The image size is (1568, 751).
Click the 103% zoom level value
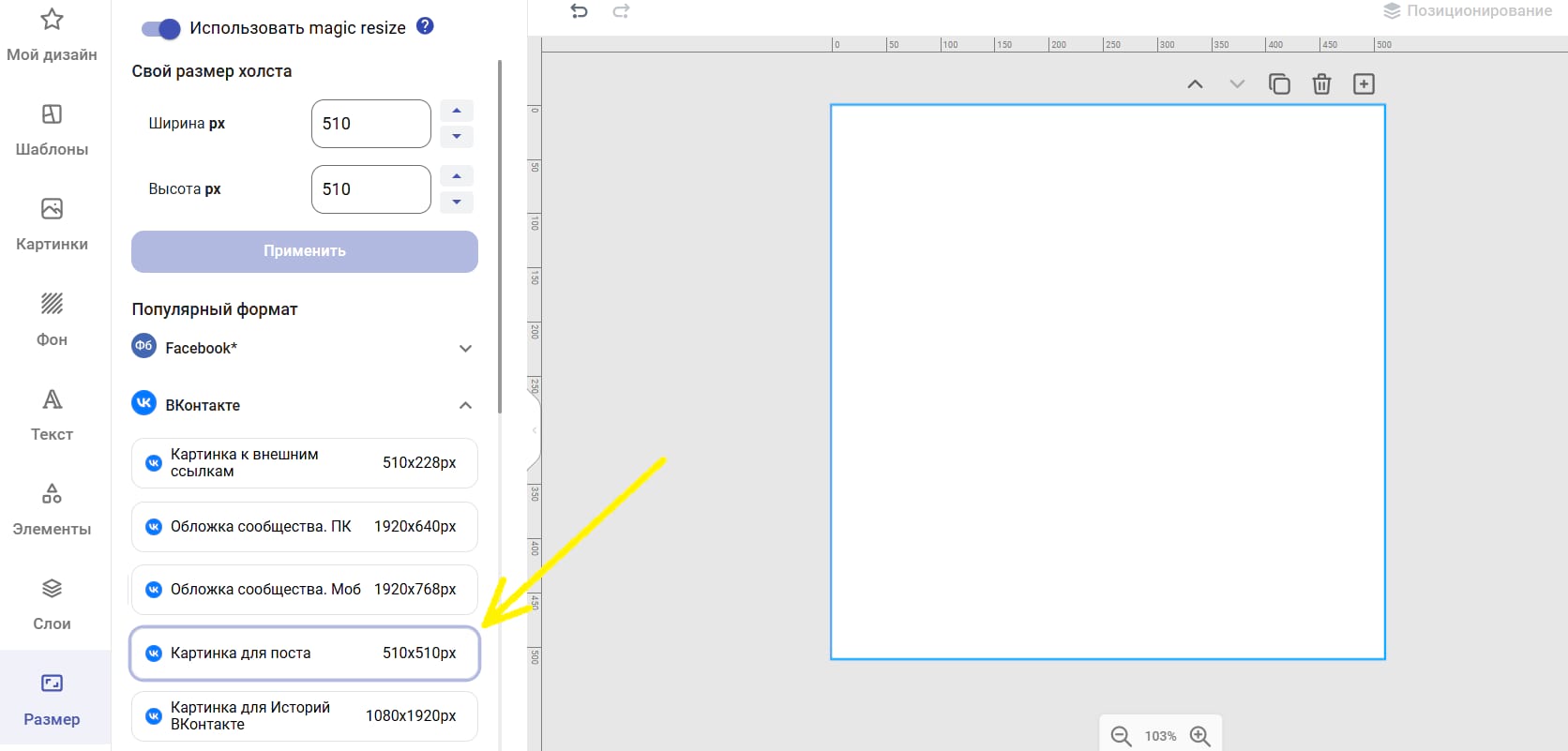(1160, 736)
